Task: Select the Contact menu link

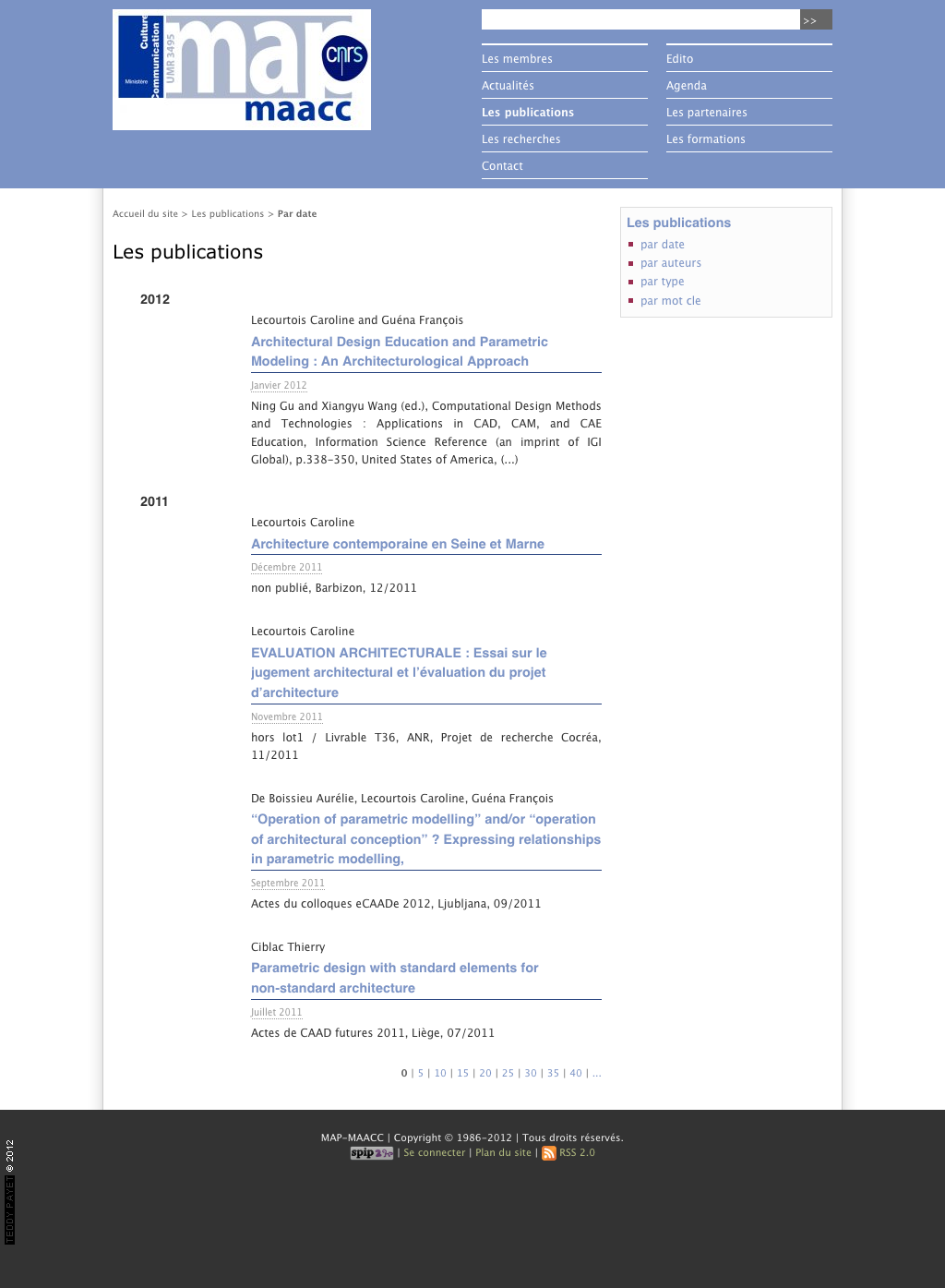Action: (x=502, y=166)
